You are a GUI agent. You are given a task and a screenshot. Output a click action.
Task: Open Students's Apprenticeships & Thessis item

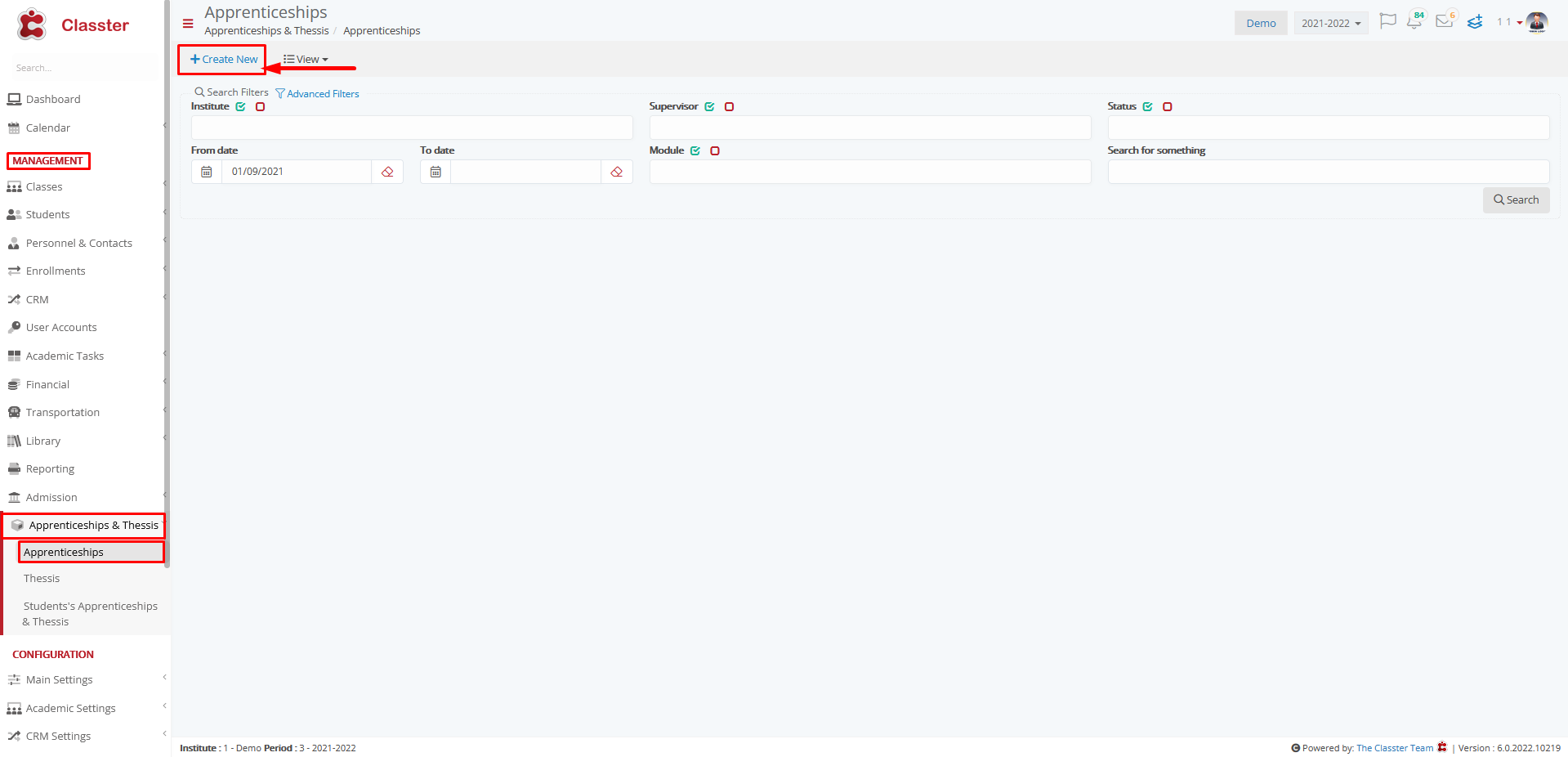coord(90,613)
